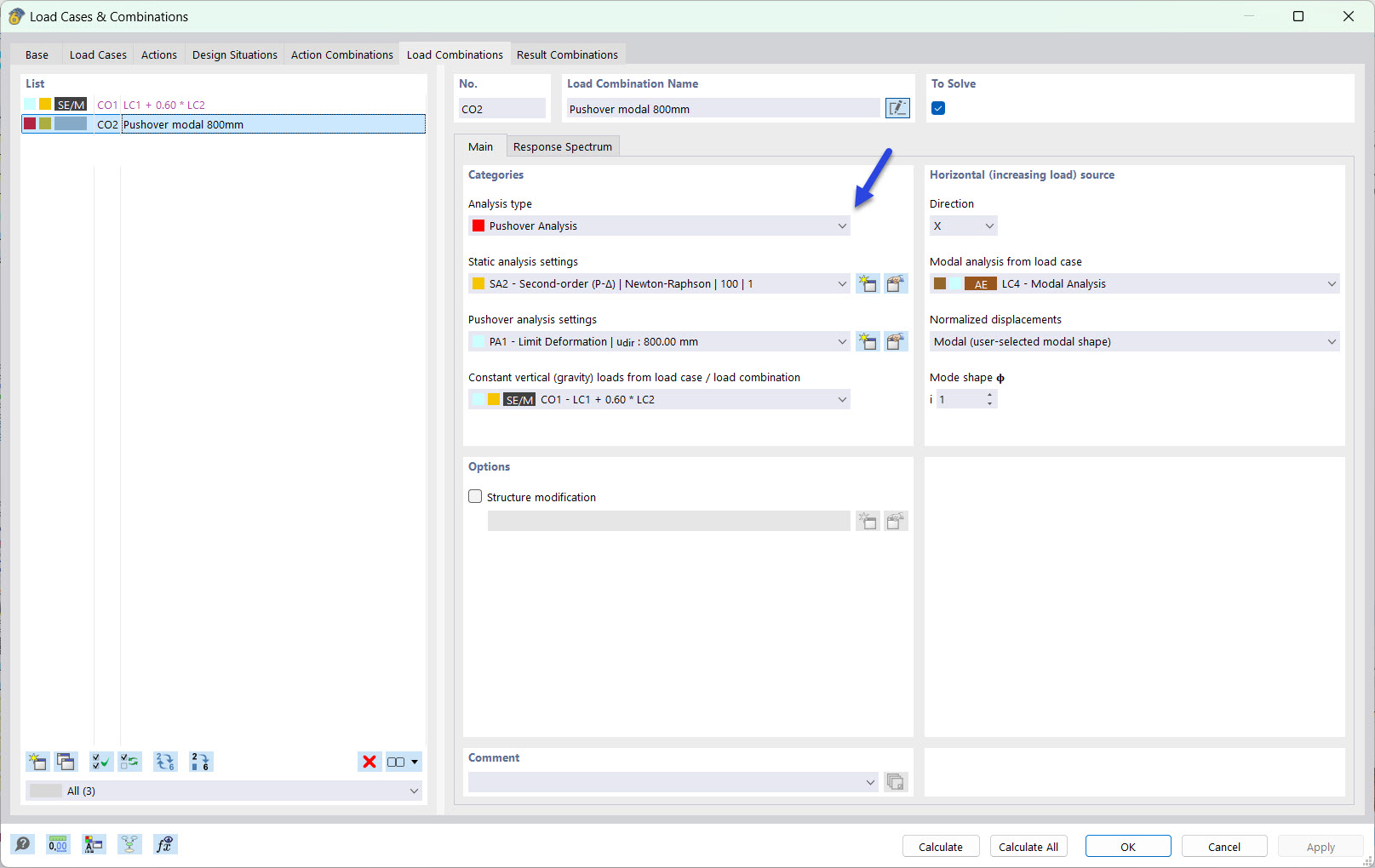Open the Normalized displacements dropdown
The height and width of the screenshot is (868, 1375).
pos(1134,341)
